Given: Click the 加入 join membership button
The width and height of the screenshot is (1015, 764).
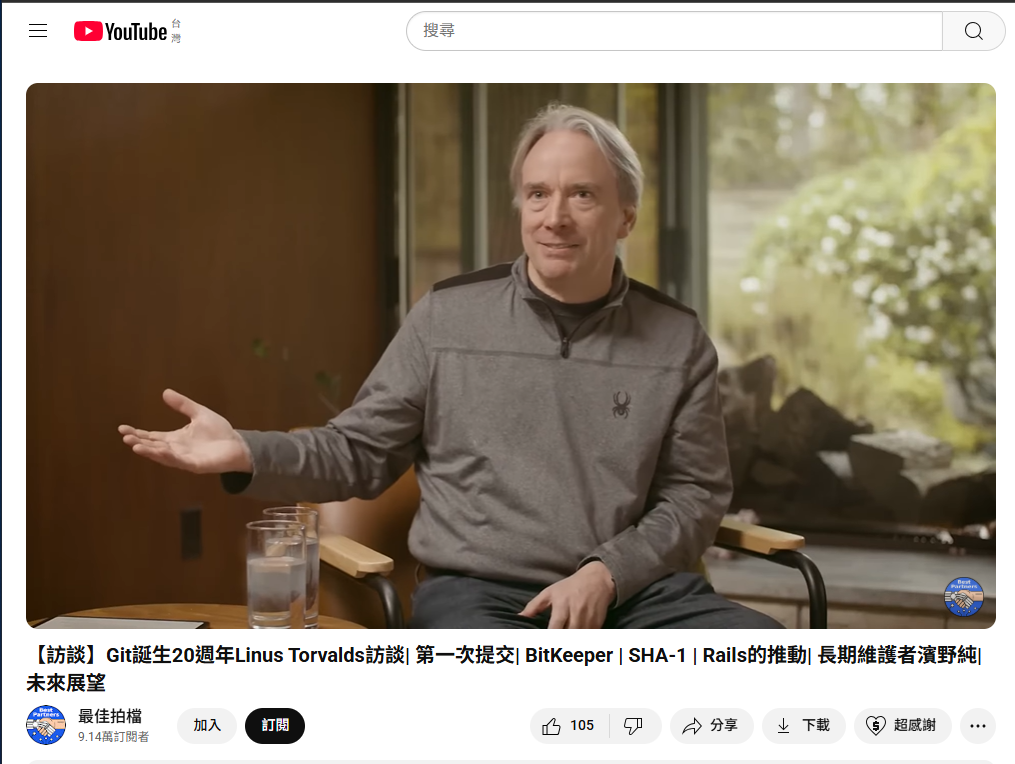Looking at the screenshot, I should click(x=207, y=726).
